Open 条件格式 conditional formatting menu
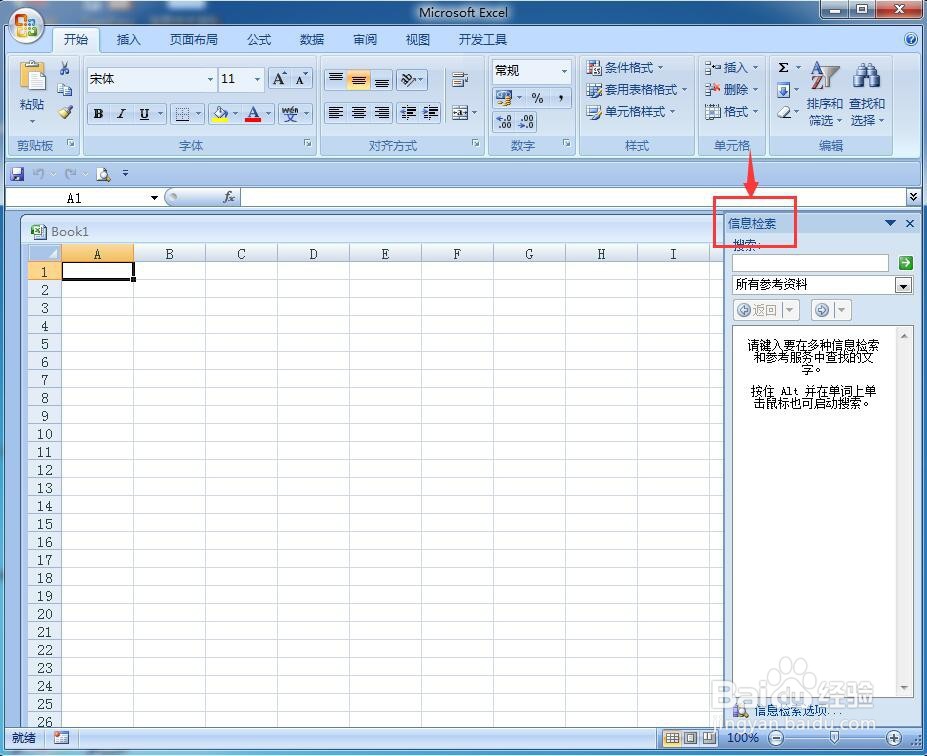This screenshot has height=756, width=927. tap(625, 68)
